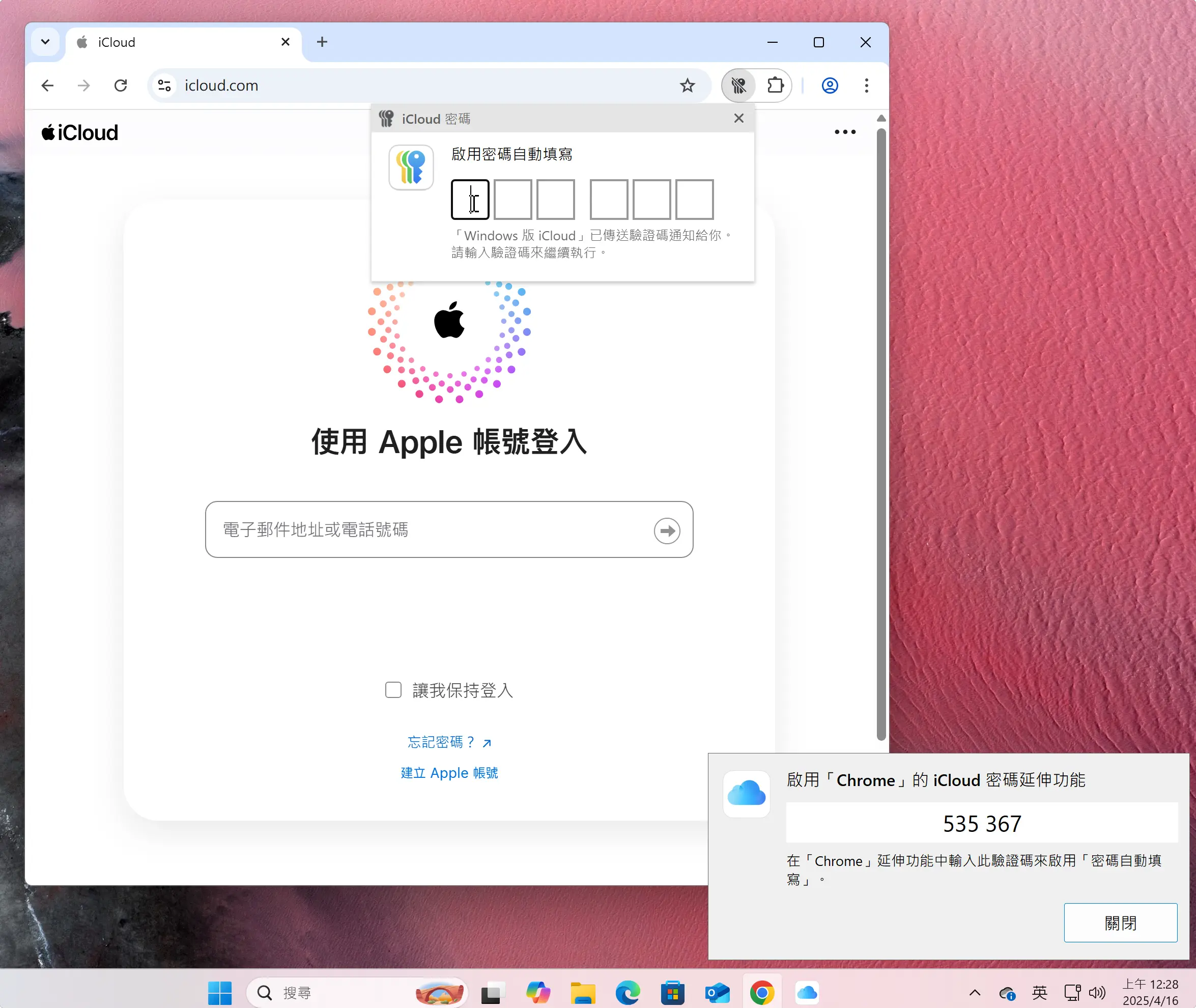Click the iCloud tray status icon
The height and width of the screenshot is (1008, 1196).
point(1007,994)
